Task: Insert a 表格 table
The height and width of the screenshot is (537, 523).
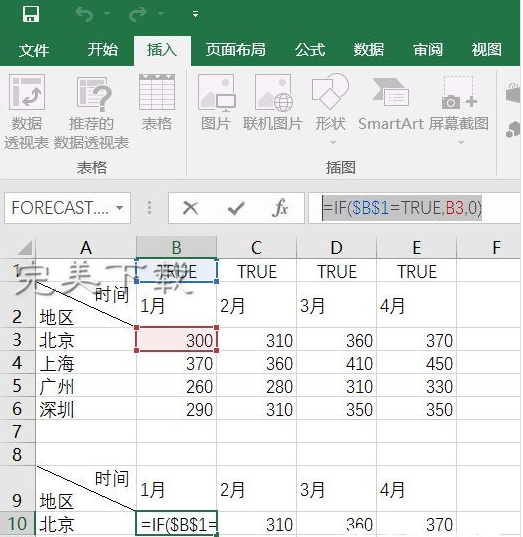Action: pyautogui.click(x=157, y=103)
